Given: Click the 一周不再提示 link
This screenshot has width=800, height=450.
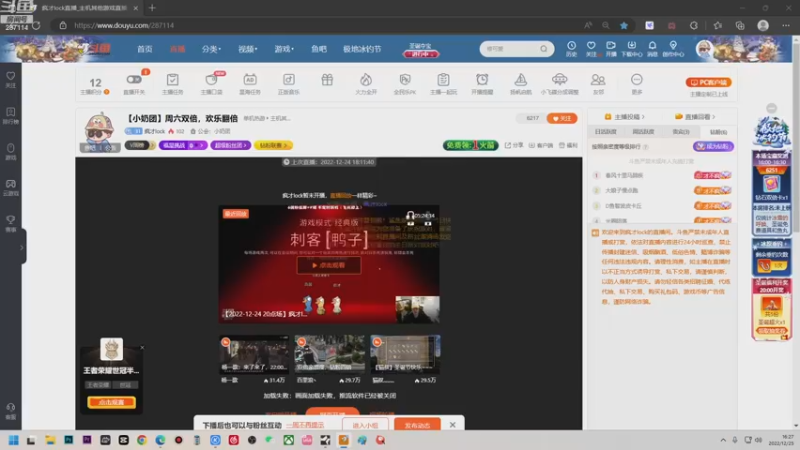Looking at the screenshot, I should click(305, 425).
